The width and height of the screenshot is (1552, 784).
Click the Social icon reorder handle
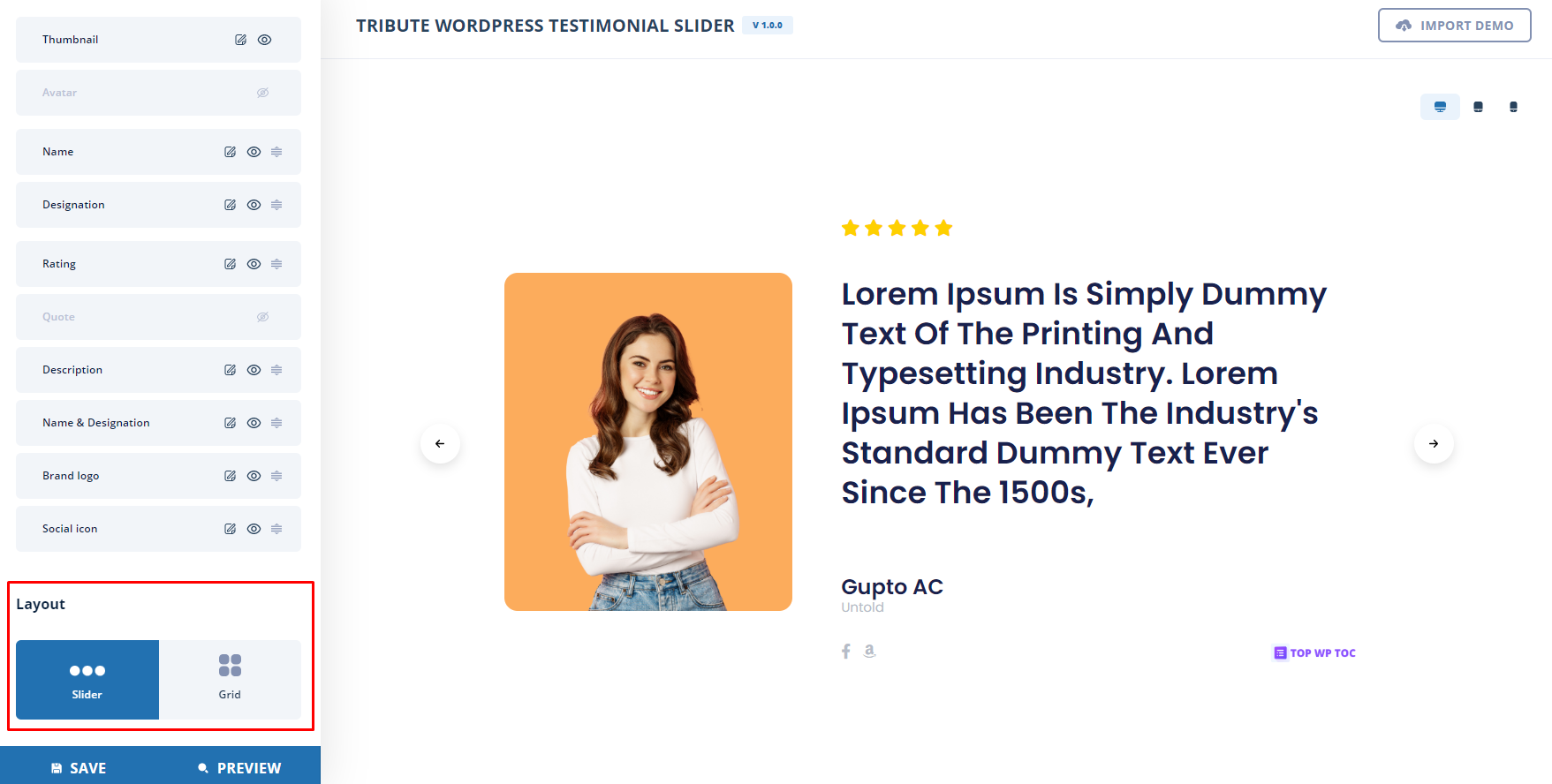point(276,529)
